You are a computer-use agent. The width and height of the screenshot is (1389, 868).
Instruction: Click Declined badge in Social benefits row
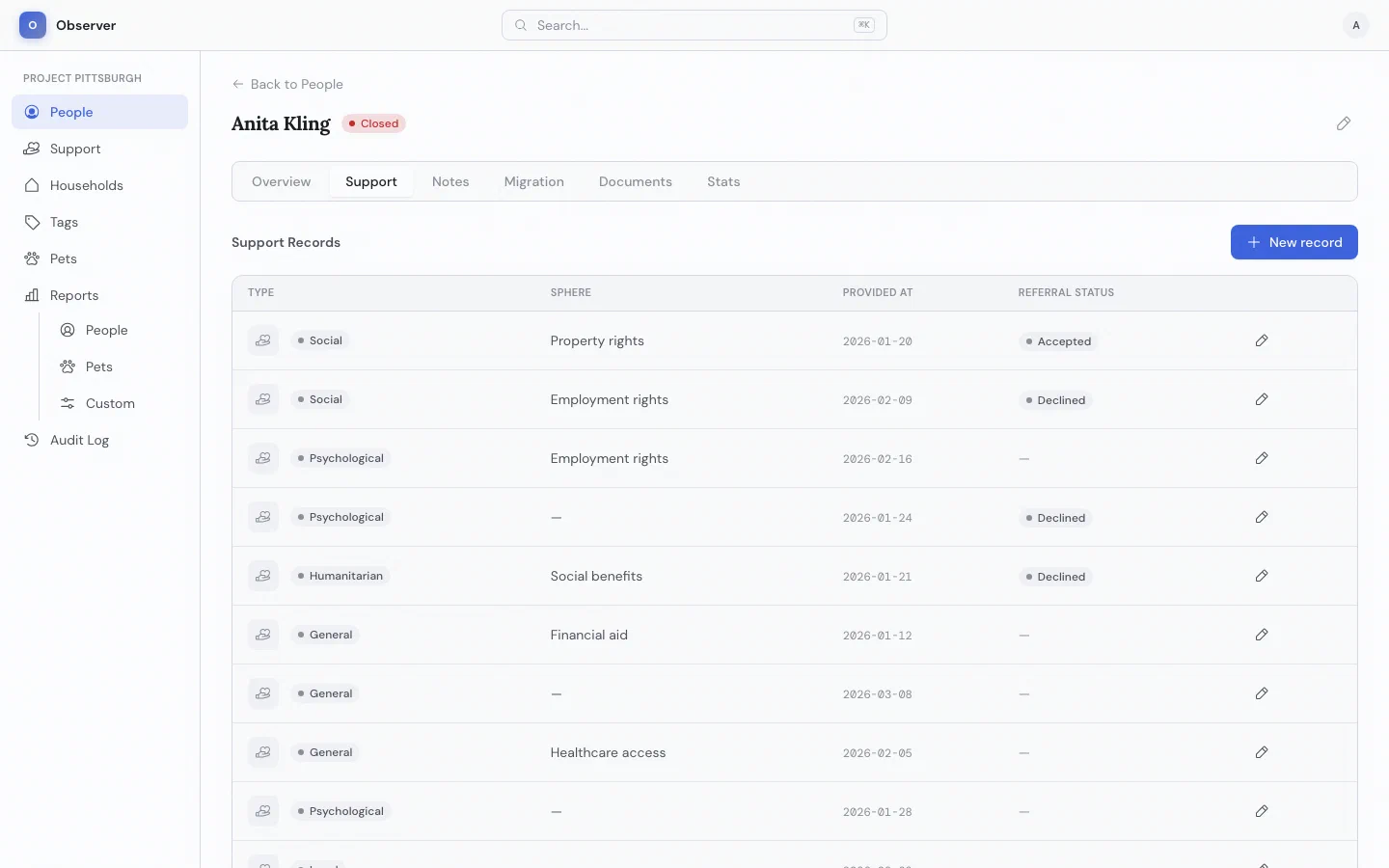(1055, 577)
